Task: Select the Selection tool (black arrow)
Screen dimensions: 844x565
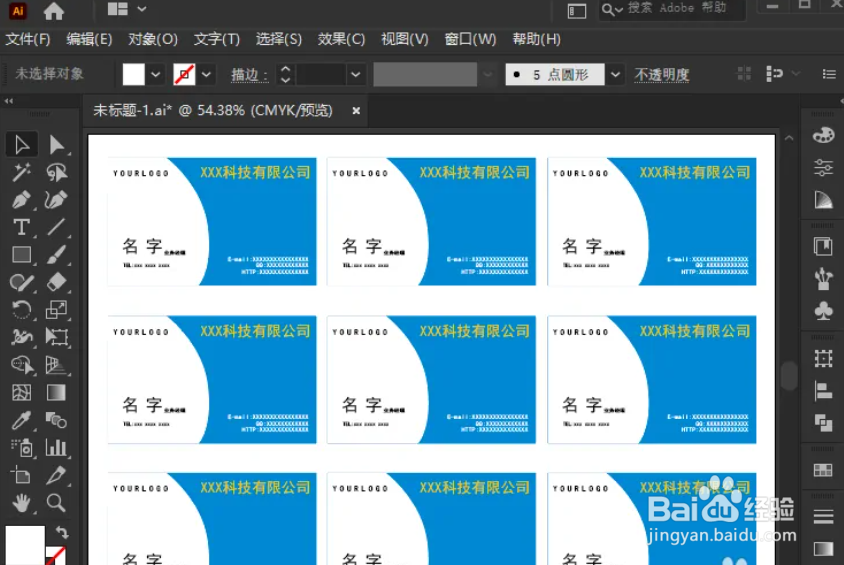Action: click(x=22, y=145)
